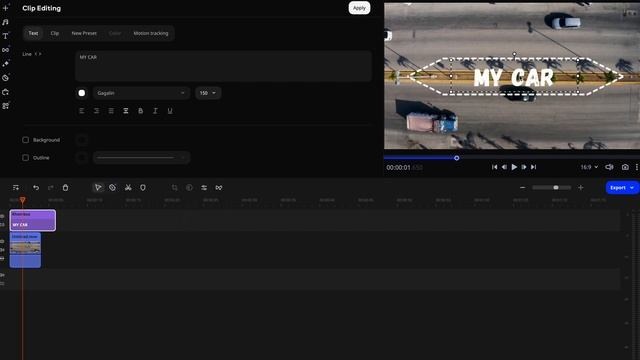Add a marker with the marker icon

click(x=143, y=187)
